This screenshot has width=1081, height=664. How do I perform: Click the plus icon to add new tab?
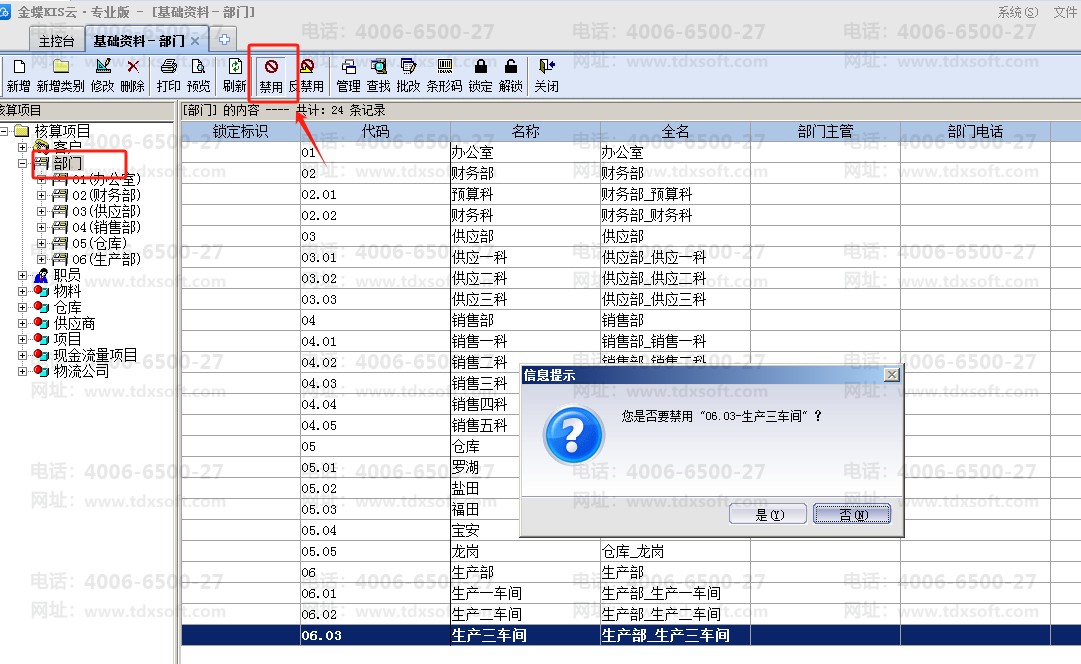tap(224, 40)
